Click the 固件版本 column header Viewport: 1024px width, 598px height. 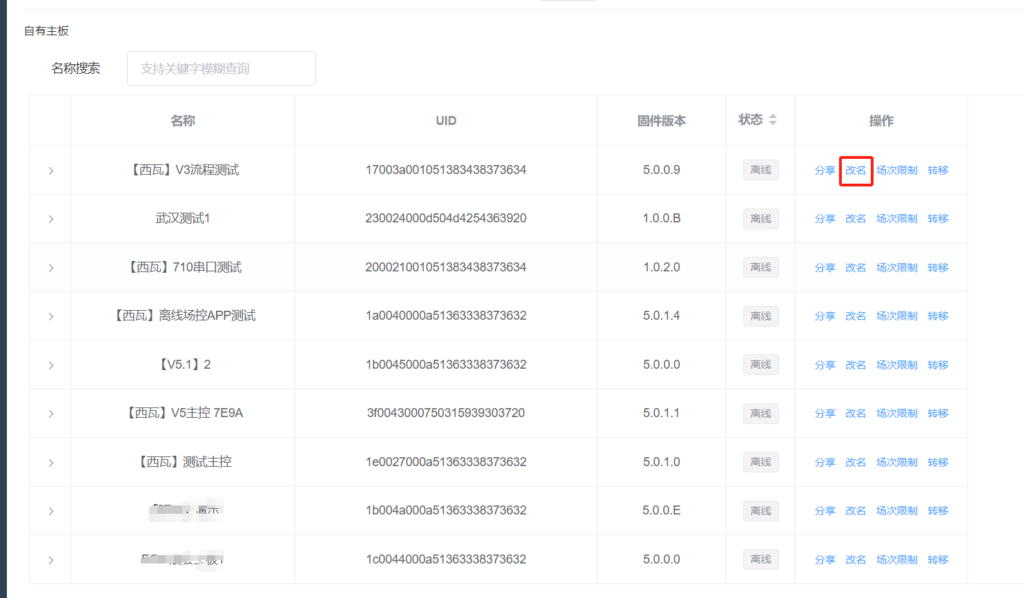[661, 121]
